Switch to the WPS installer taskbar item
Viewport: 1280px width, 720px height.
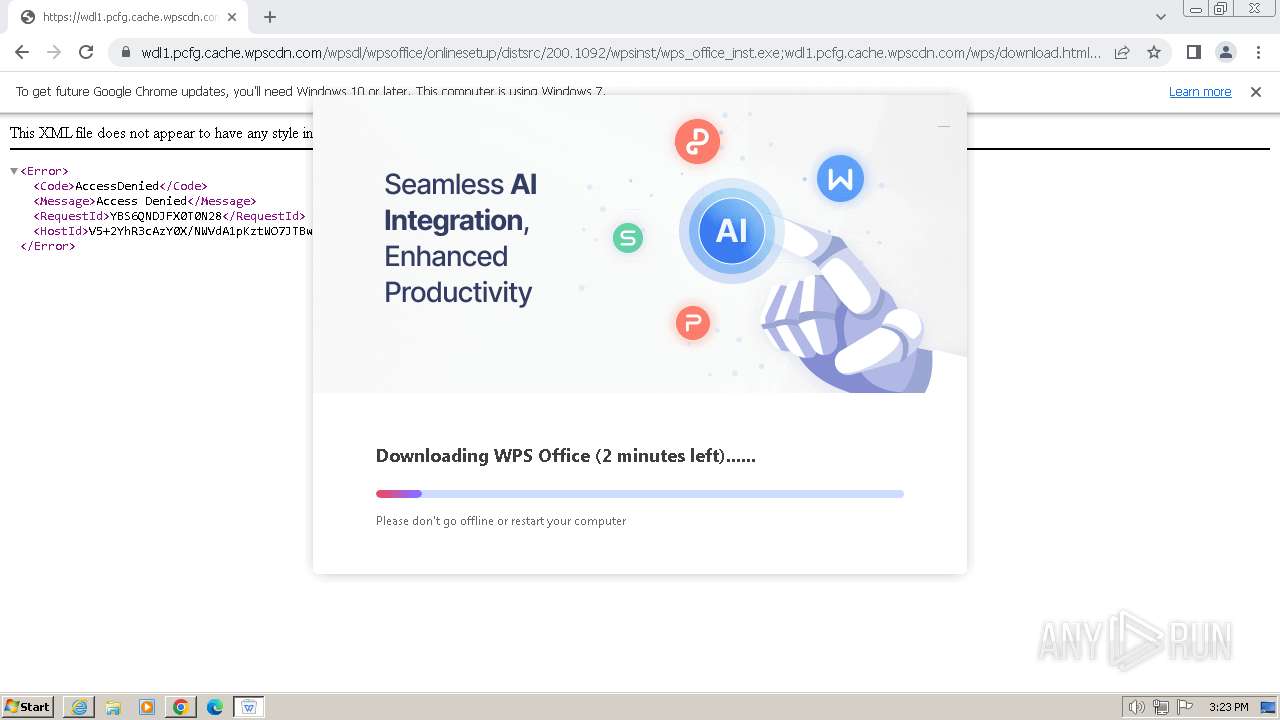click(249, 707)
